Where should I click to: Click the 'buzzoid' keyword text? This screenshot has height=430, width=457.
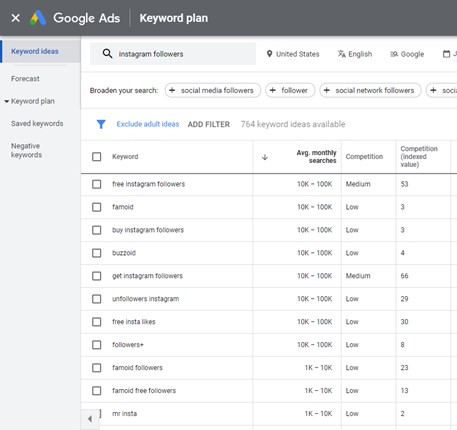pyautogui.click(x=124, y=253)
